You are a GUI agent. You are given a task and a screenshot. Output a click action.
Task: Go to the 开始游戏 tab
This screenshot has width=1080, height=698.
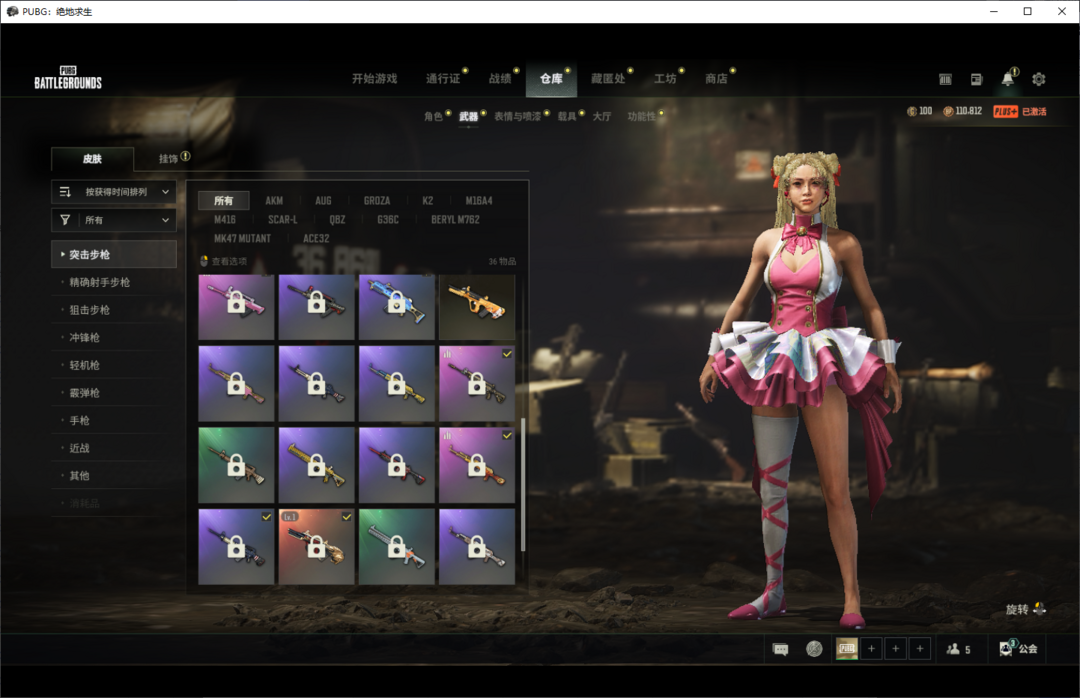coord(375,79)
